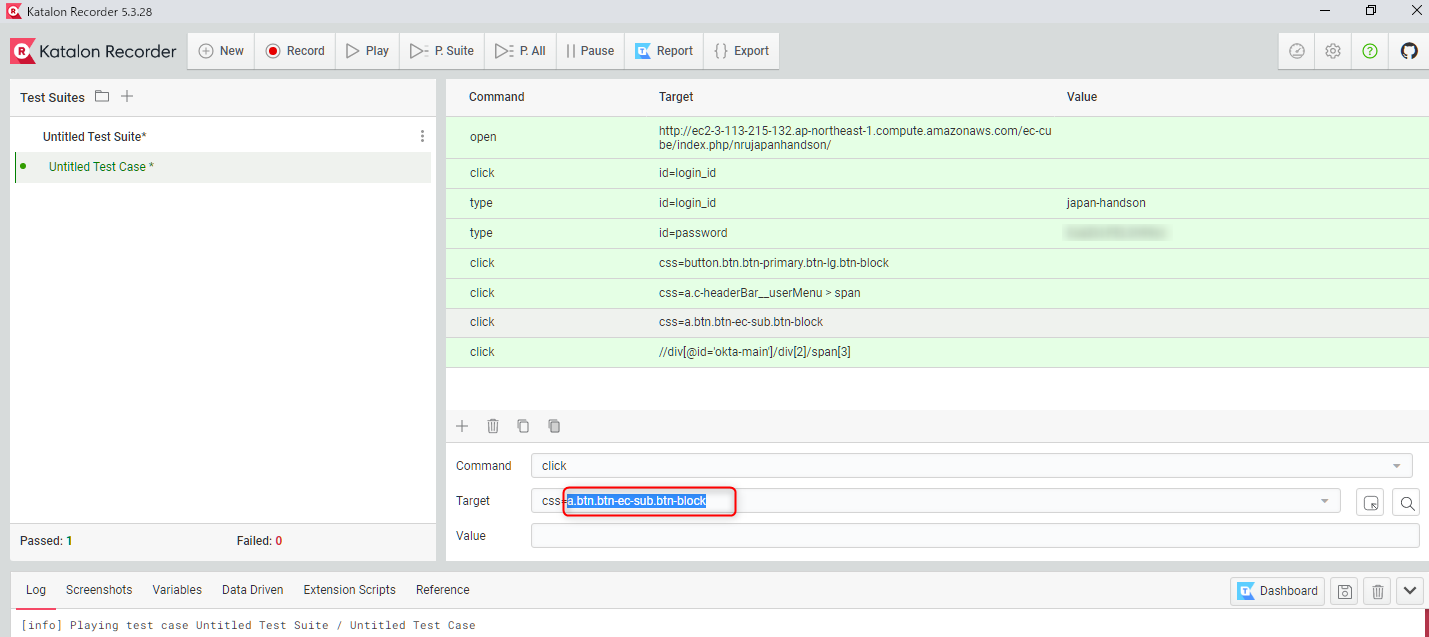Click into the Target input field

tap(935, 501)
